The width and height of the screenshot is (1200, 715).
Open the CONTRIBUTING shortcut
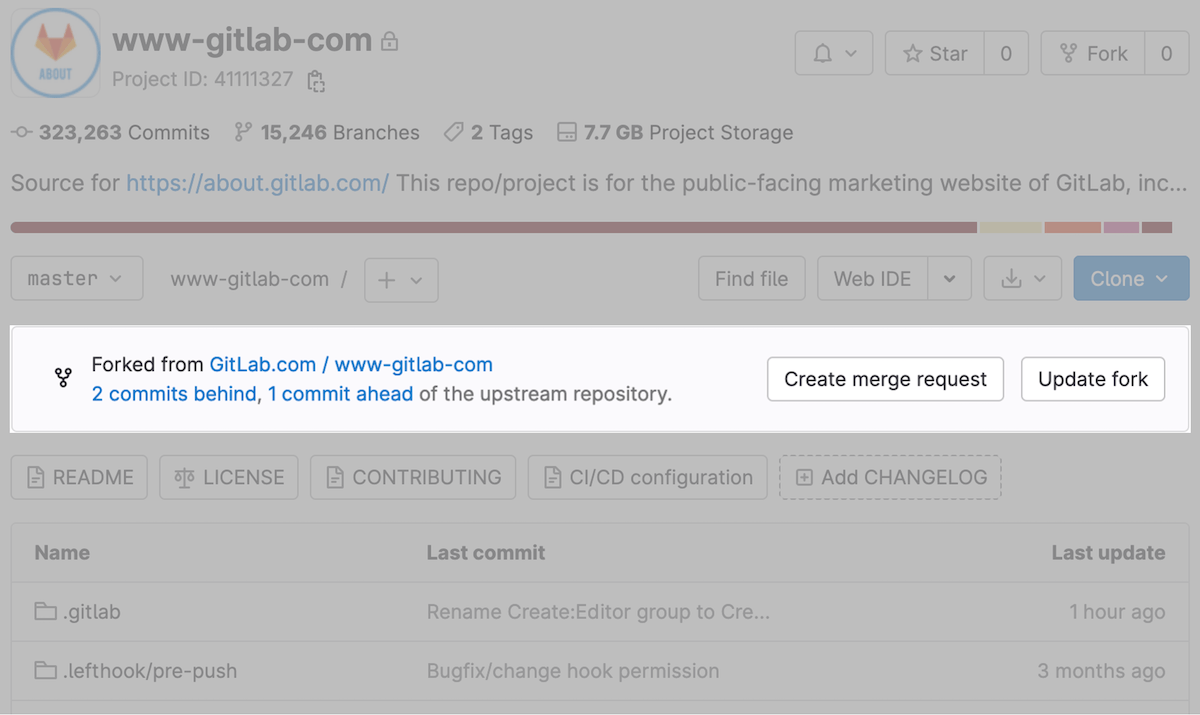coord(412,477)
